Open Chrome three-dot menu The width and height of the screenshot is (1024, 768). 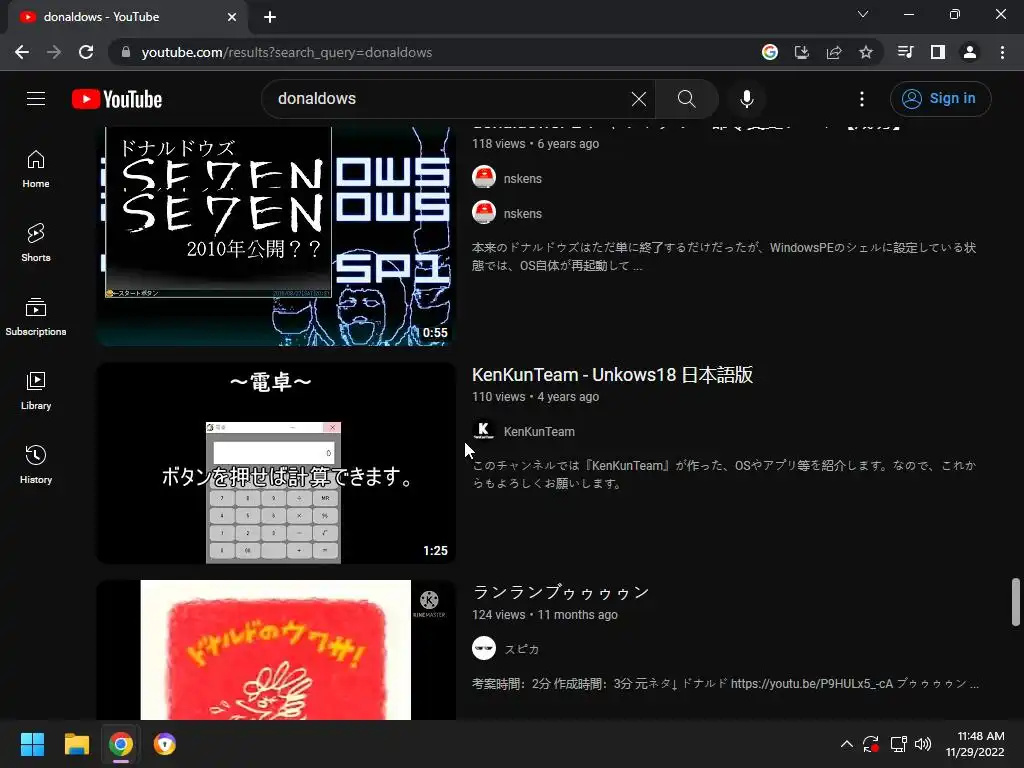coord(1002,52)
